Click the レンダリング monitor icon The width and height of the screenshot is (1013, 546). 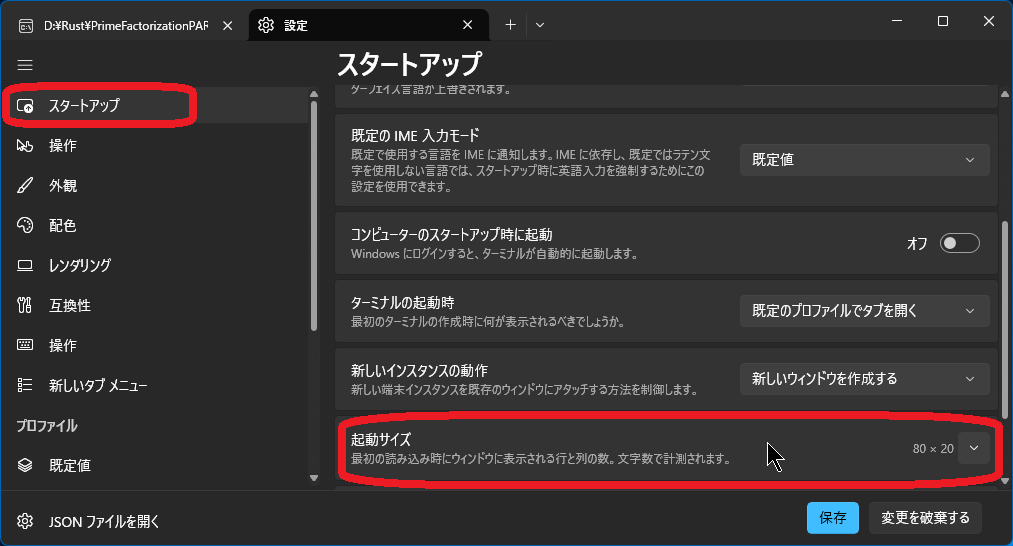click(x=26, y=266)
